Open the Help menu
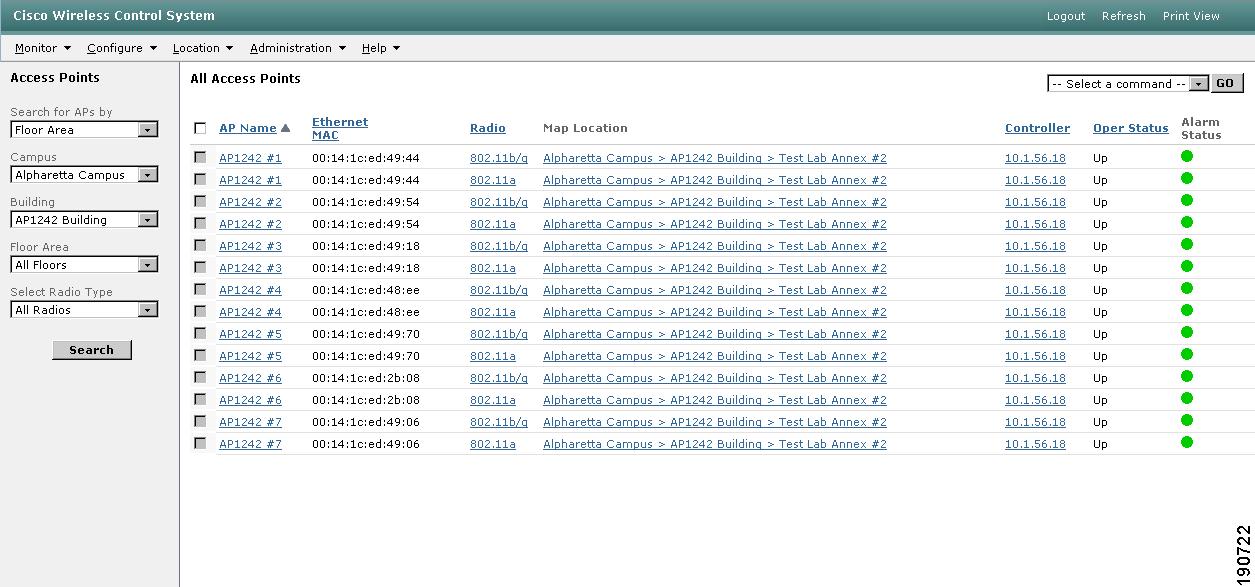 (x=381, y=48)
